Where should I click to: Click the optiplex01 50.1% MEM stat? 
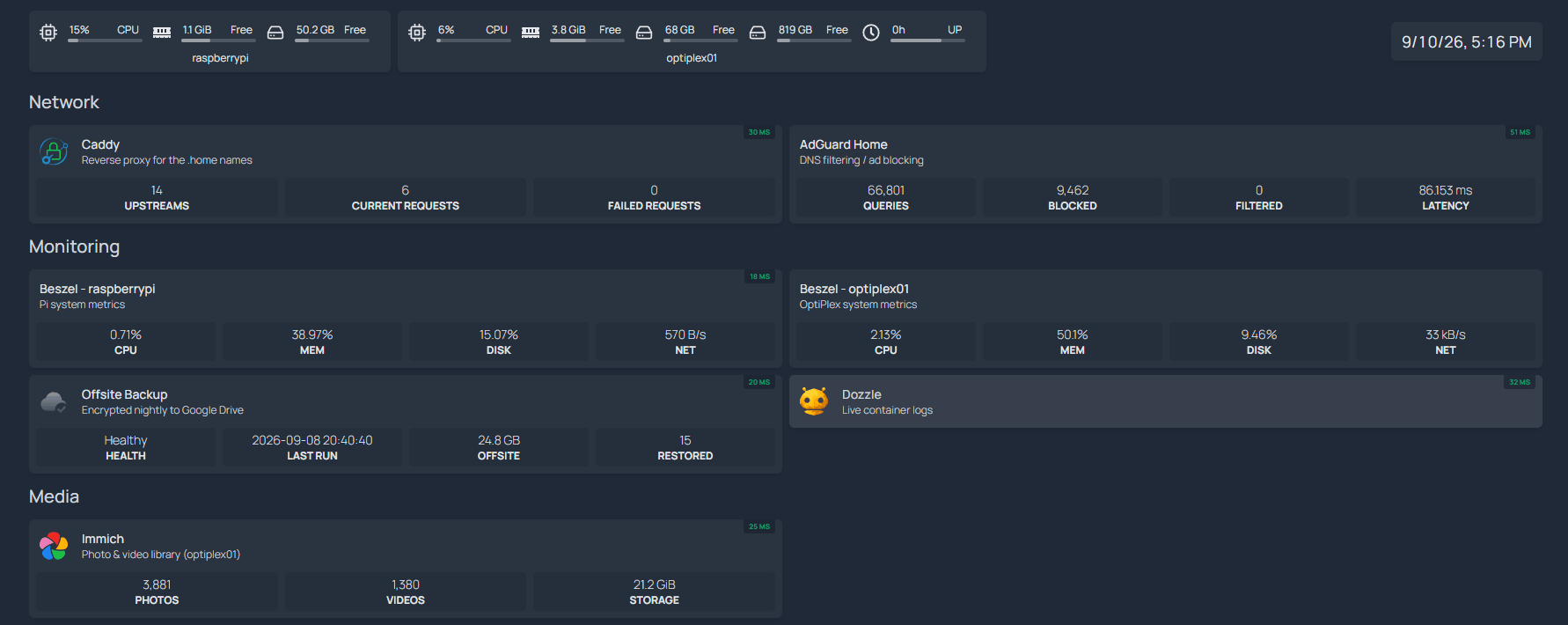pos(1073,342)
